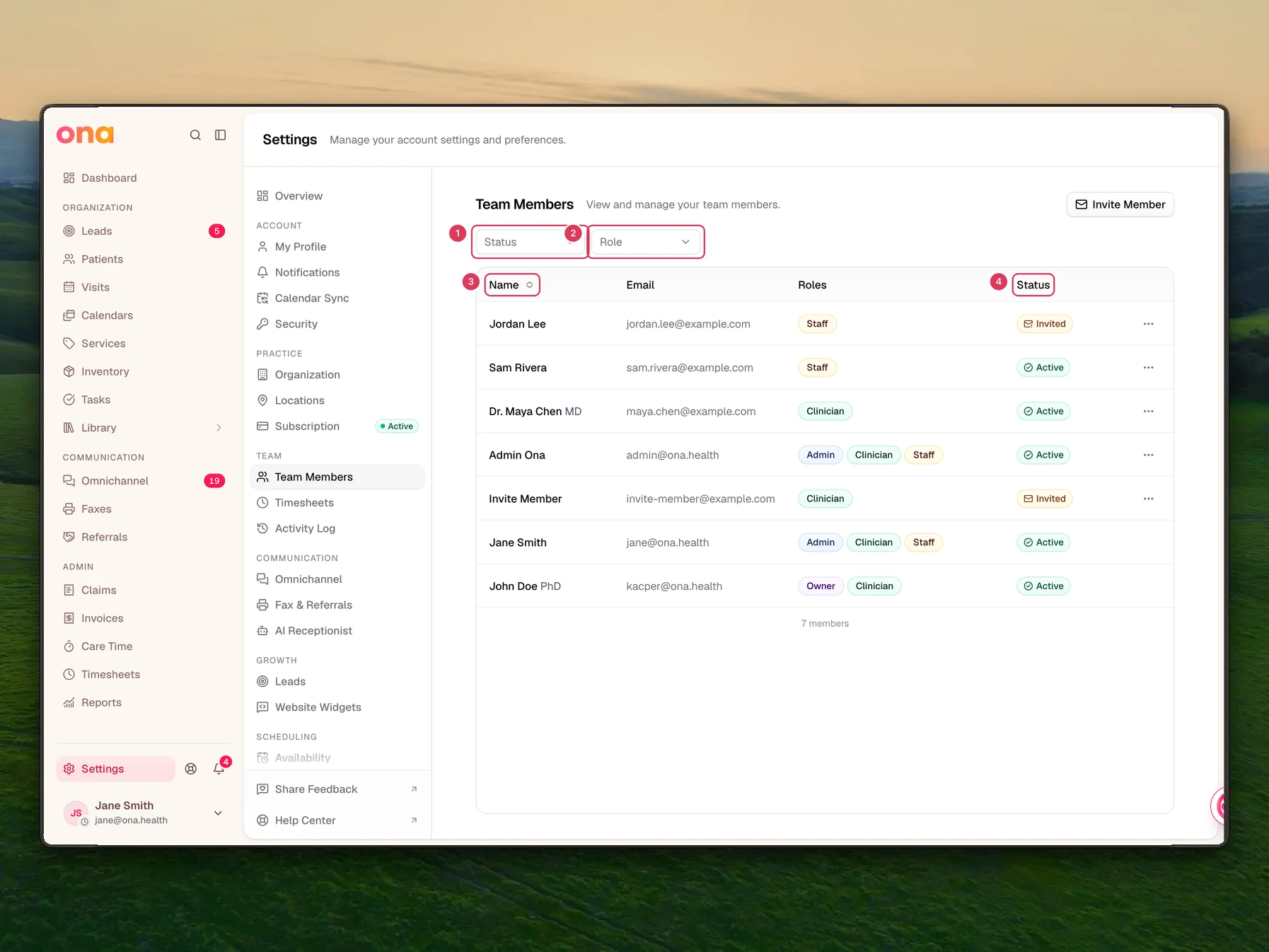Open the notifications bell icon
The height and width of the screenshot is (952, 1269).
point(219,769)
